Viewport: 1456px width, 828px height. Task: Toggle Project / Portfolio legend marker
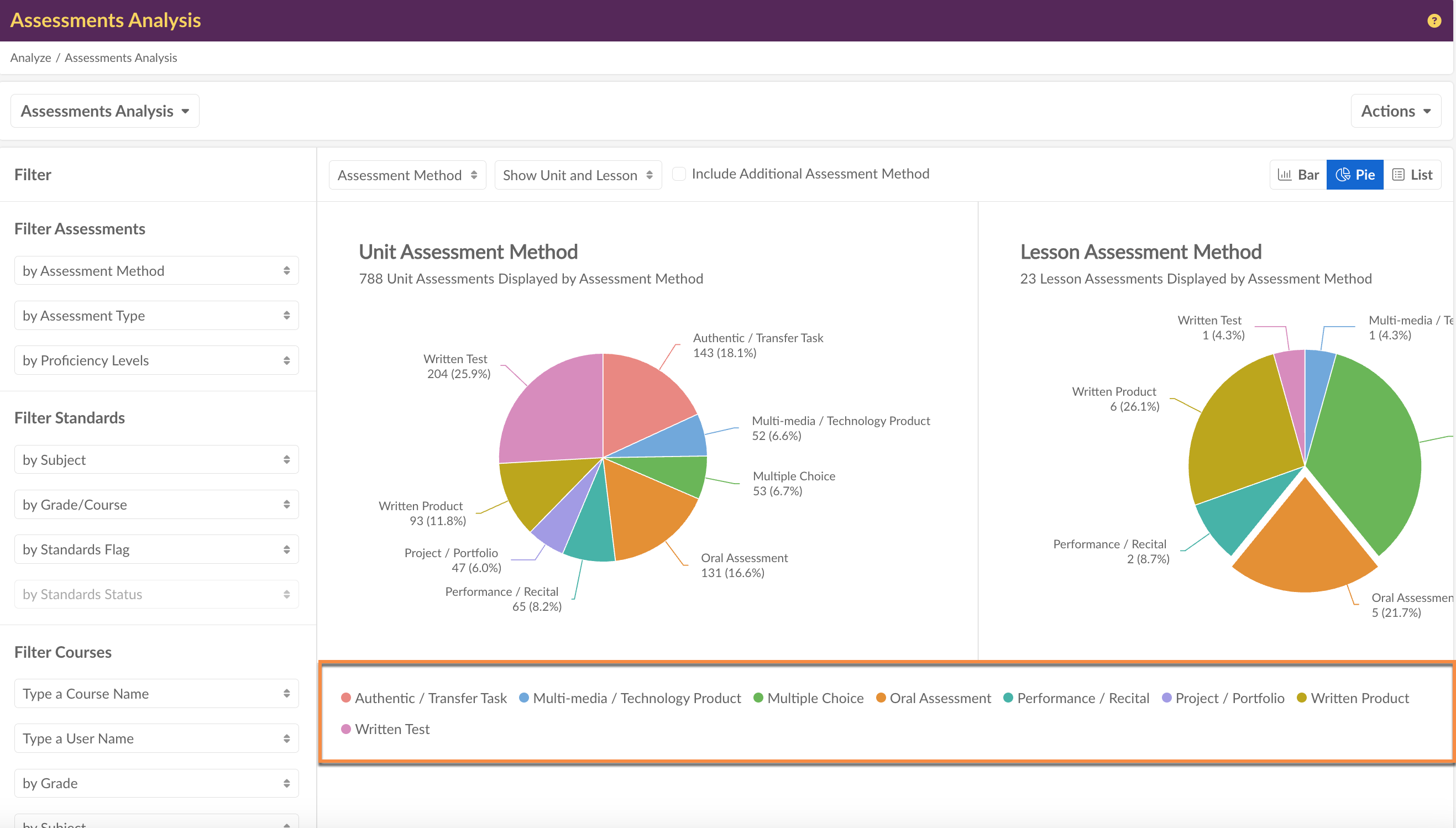1166,698
